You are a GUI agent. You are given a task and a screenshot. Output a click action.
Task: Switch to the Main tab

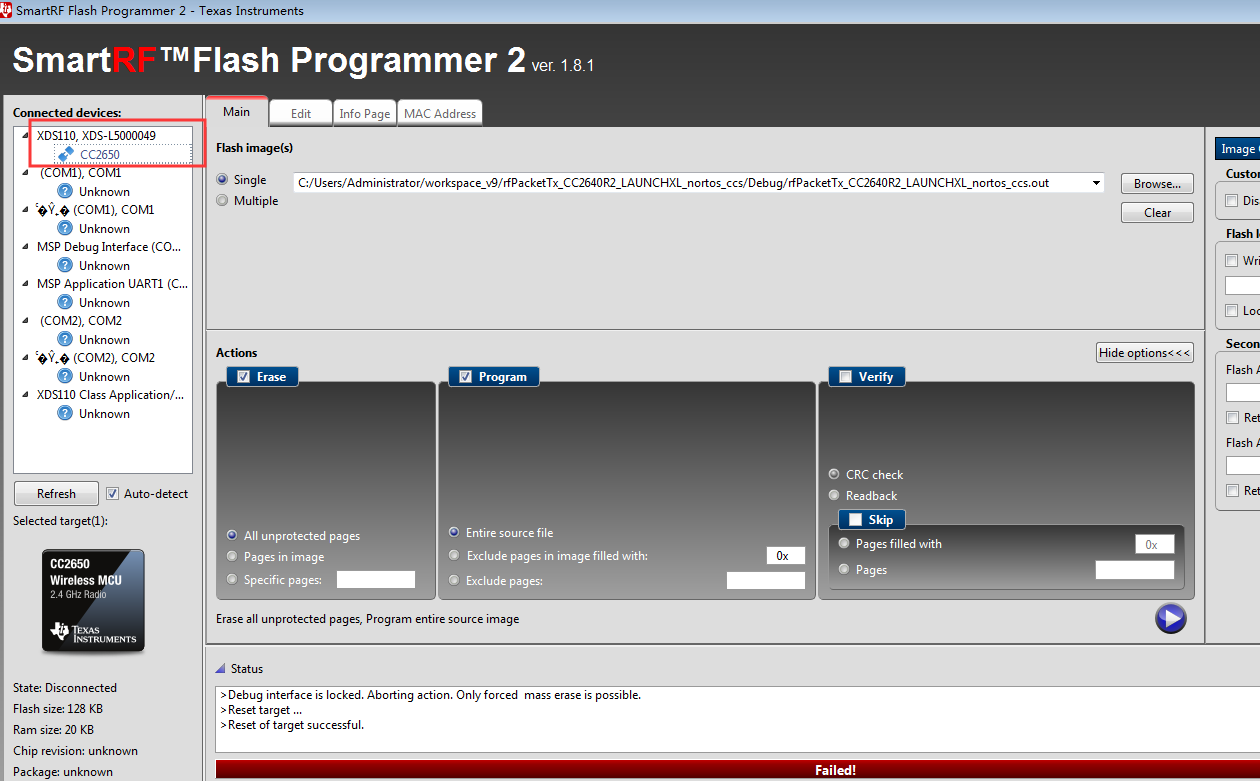(237, 112)
